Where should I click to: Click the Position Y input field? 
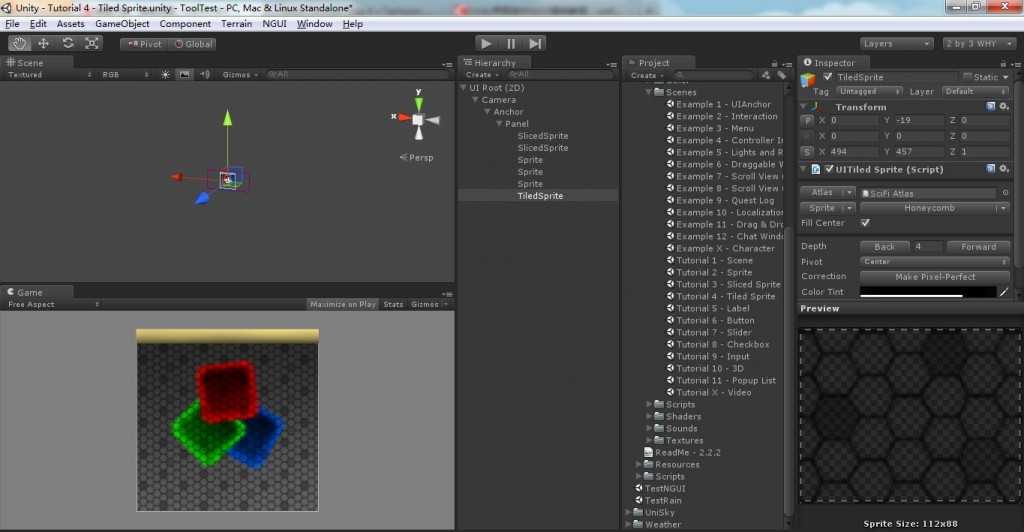919,121
